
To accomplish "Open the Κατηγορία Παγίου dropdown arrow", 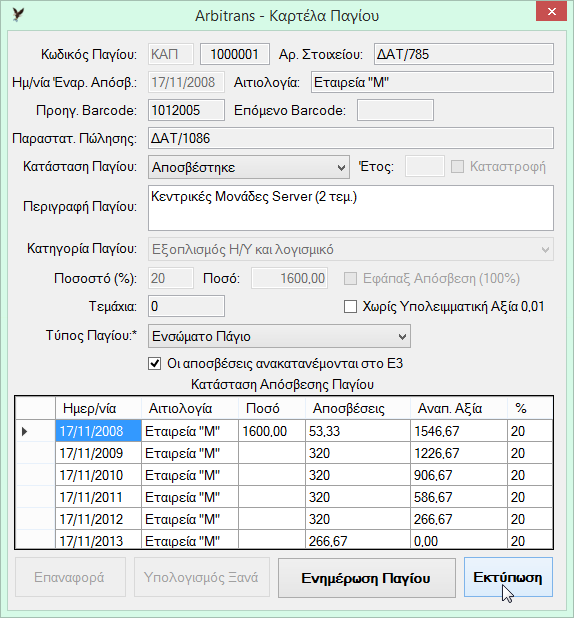I will tap(545, 249).
